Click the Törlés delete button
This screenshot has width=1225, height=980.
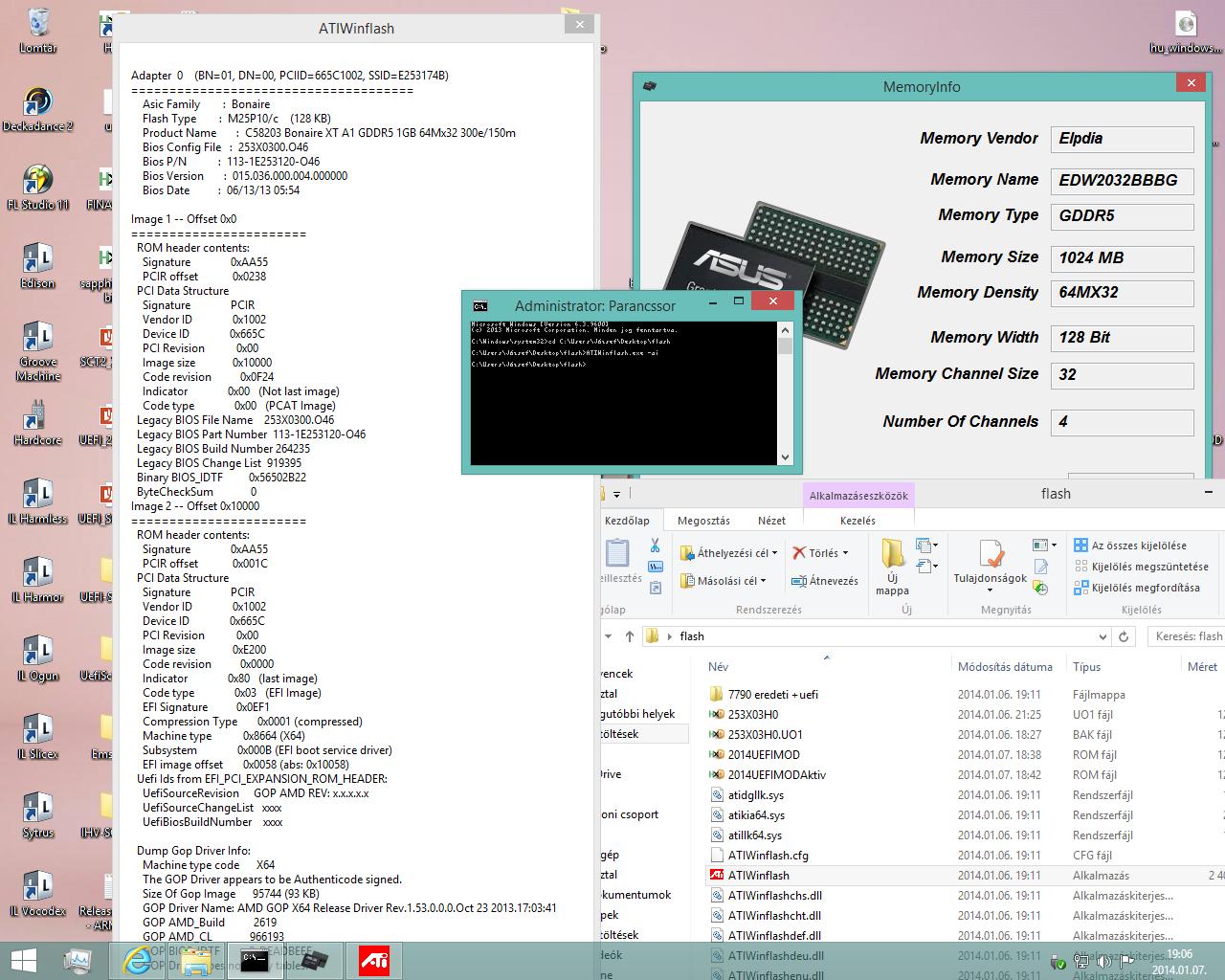coord(814,553)
